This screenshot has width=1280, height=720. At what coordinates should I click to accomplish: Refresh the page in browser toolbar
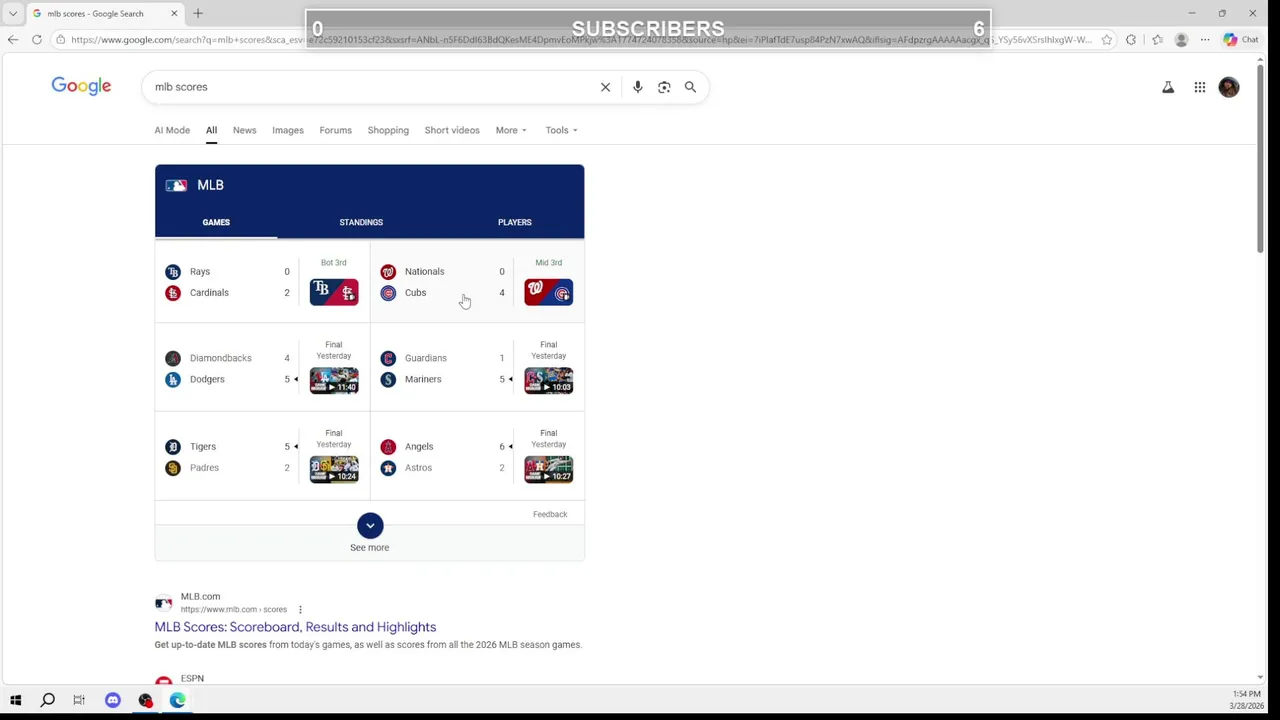pyautogui.click(x=37, y=40)
